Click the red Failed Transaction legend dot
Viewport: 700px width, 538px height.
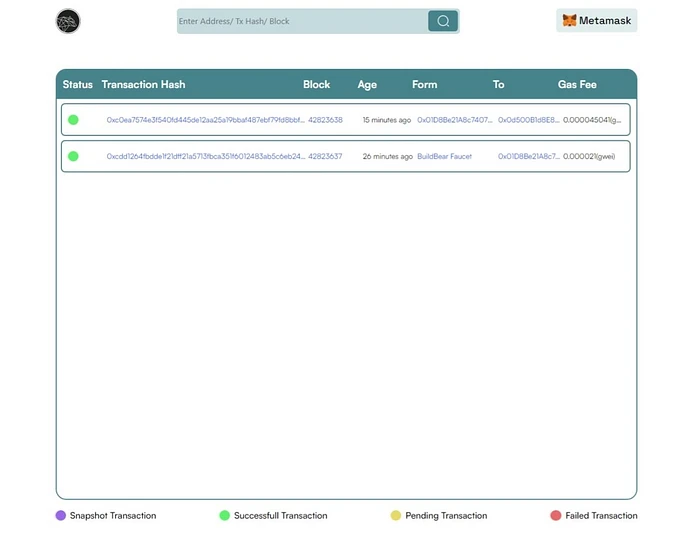pos(556,516)
